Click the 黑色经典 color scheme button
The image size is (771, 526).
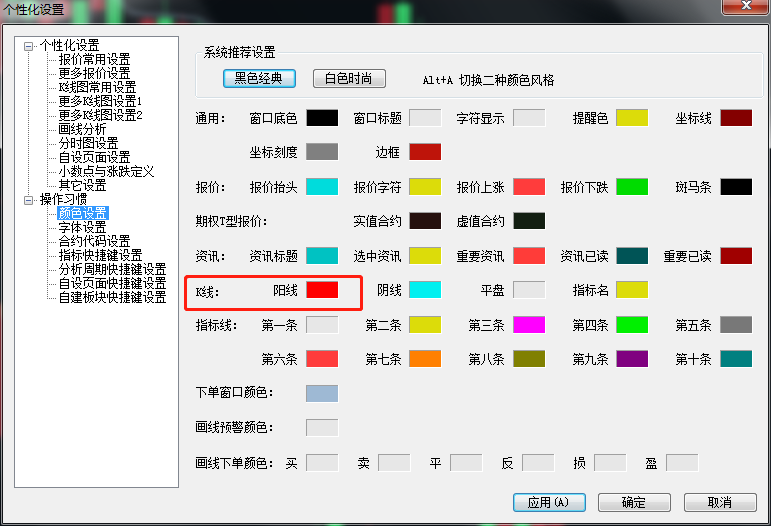point(260,79)
